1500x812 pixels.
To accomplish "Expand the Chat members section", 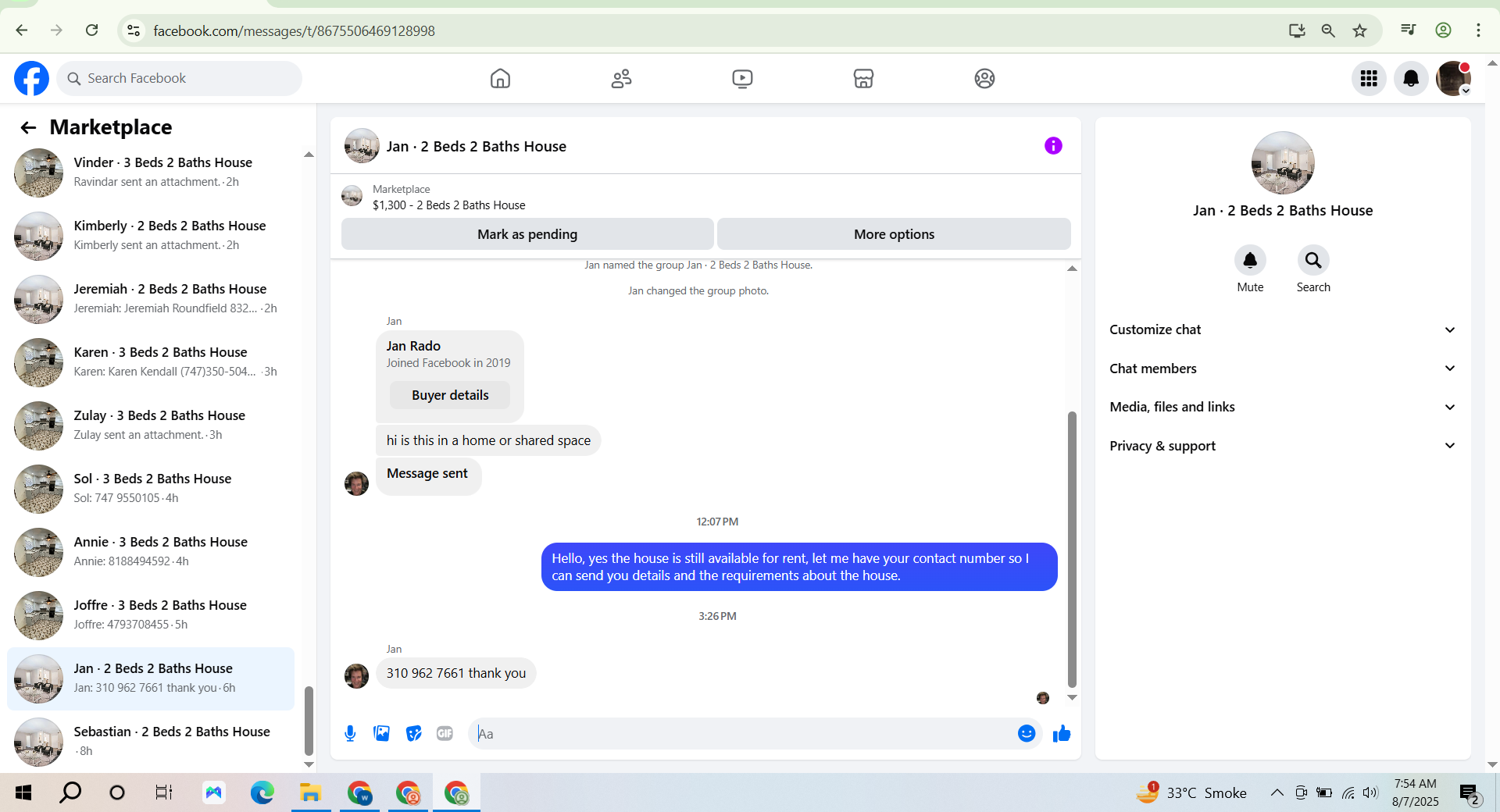I will click(x=1283, y=369).
